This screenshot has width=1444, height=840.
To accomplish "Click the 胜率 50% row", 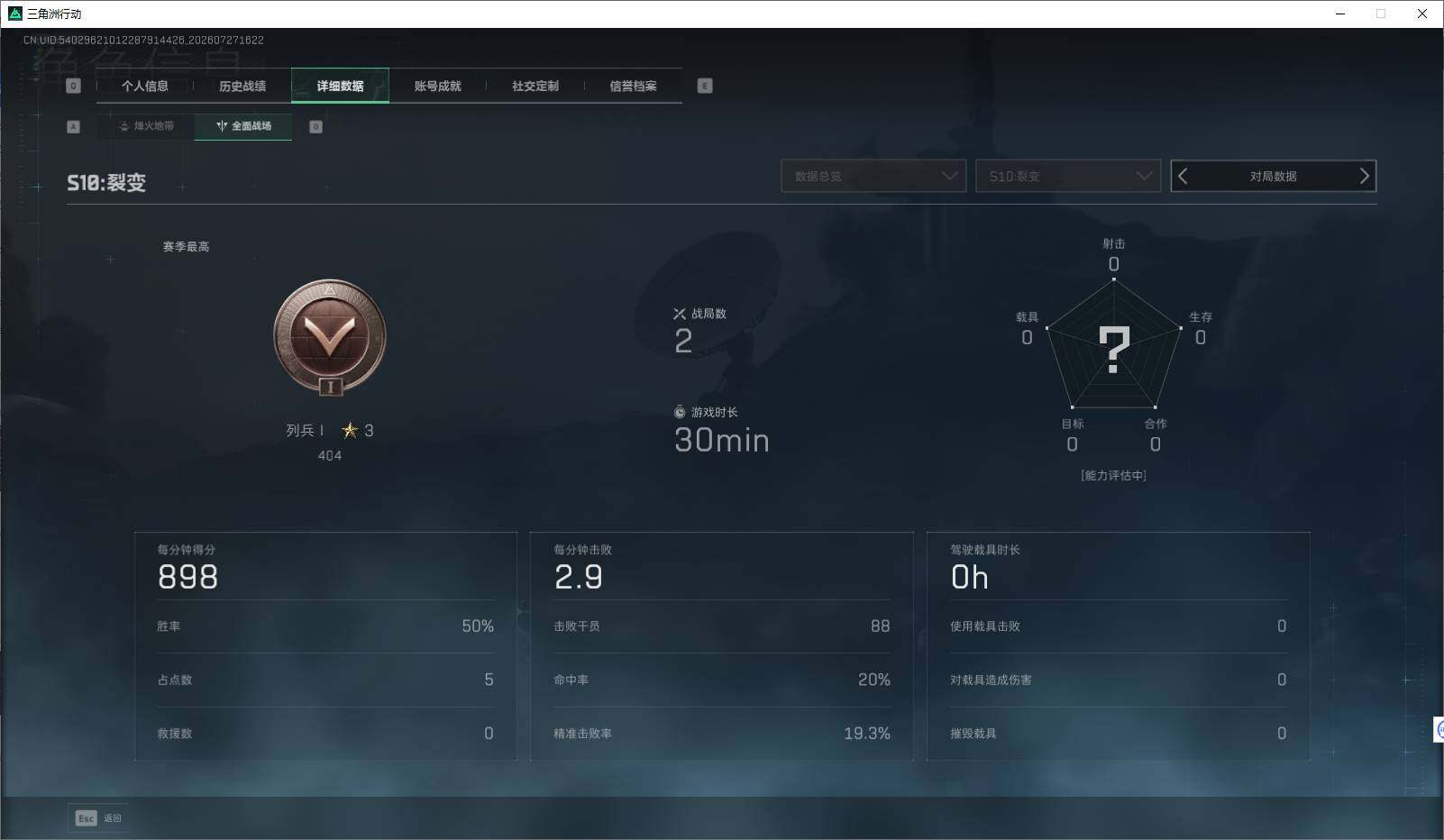I will [325, 626].
